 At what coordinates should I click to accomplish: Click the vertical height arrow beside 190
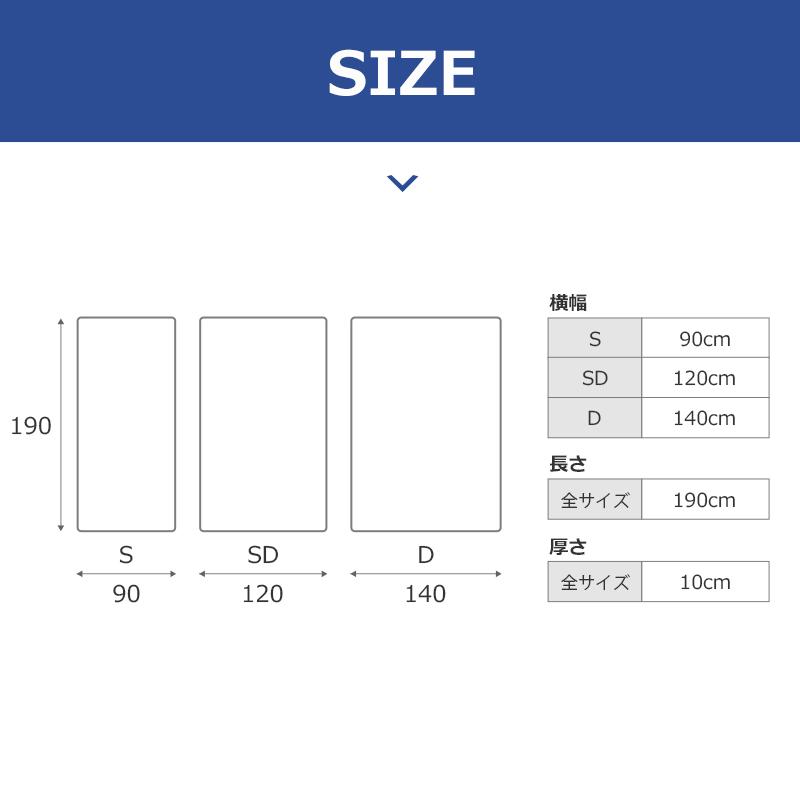point(61,424)
